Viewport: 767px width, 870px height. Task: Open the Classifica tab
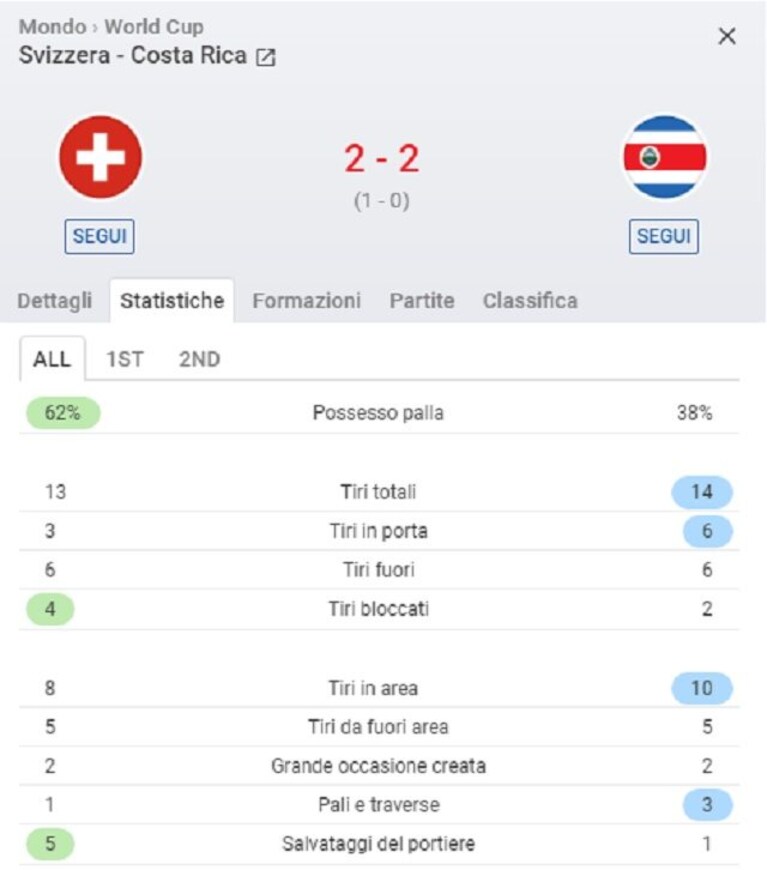[x=530, y=301]
